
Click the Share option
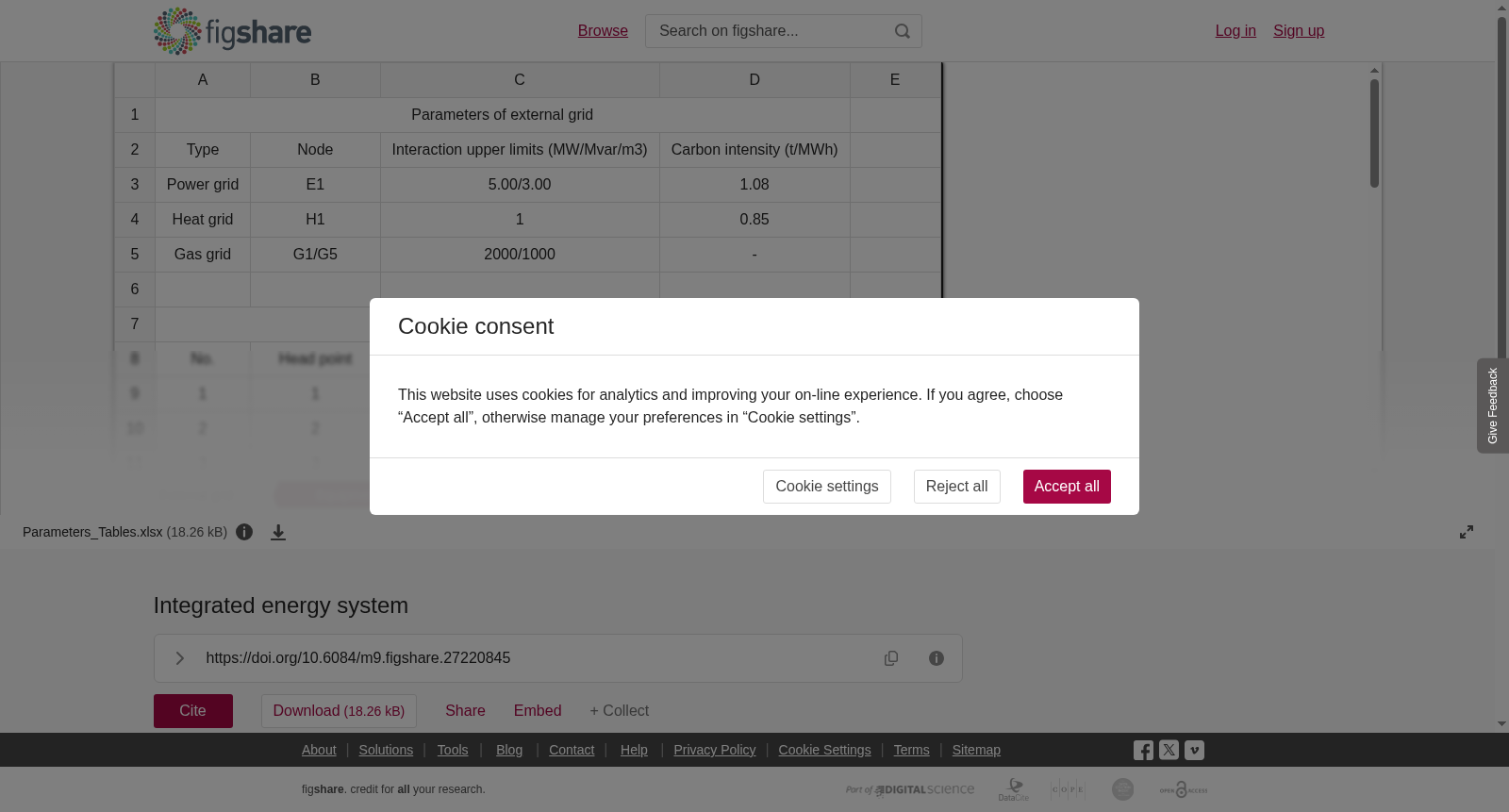click(465, 711)
